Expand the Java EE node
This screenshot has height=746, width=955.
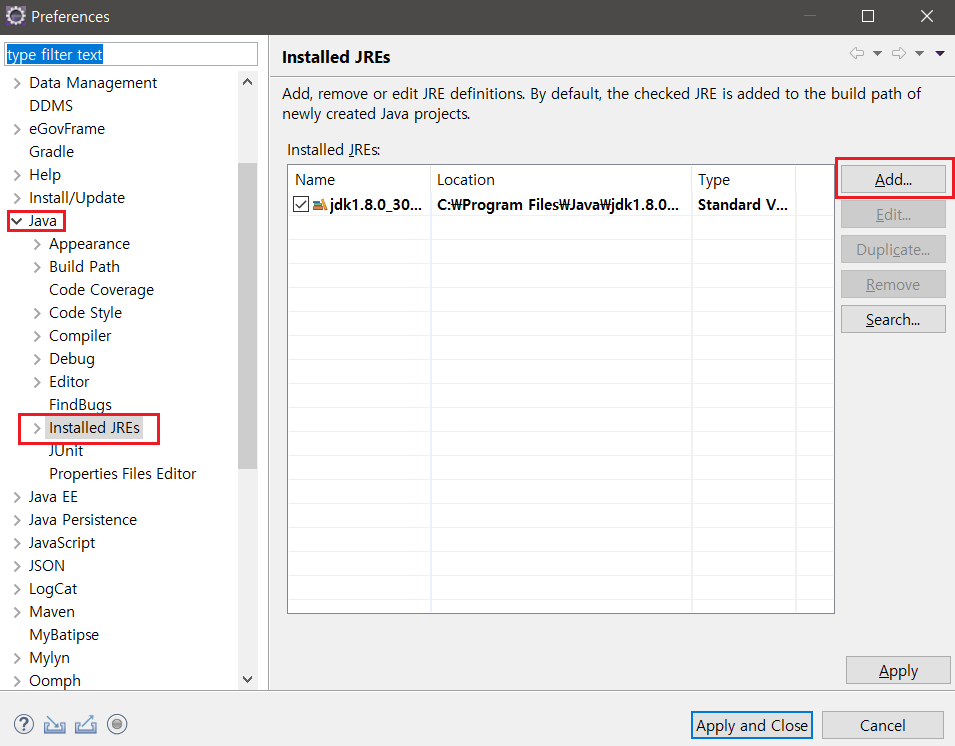tap(17, 497)
